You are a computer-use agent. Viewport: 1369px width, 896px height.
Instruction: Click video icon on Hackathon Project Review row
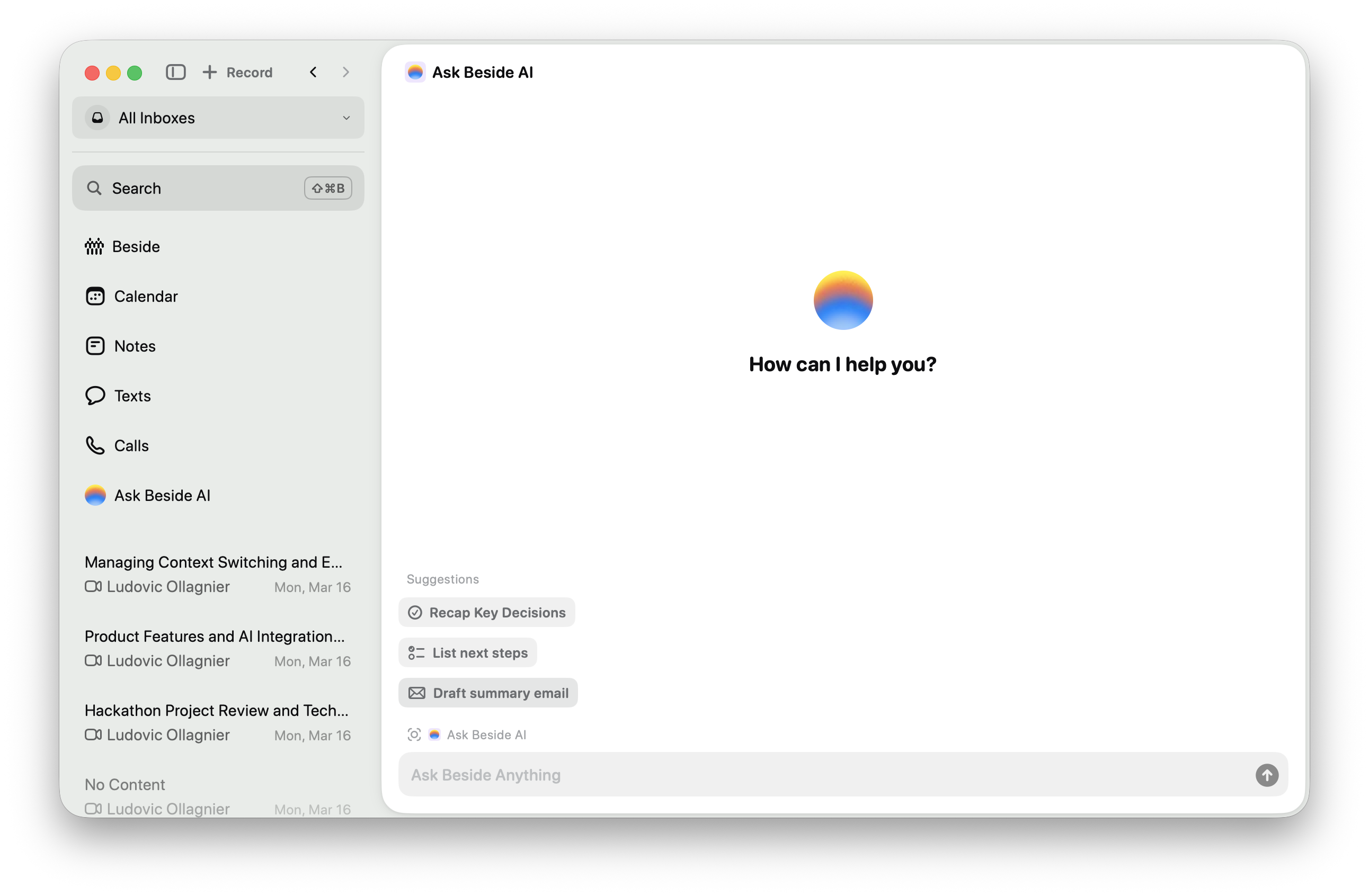click(x=93, y=735)
